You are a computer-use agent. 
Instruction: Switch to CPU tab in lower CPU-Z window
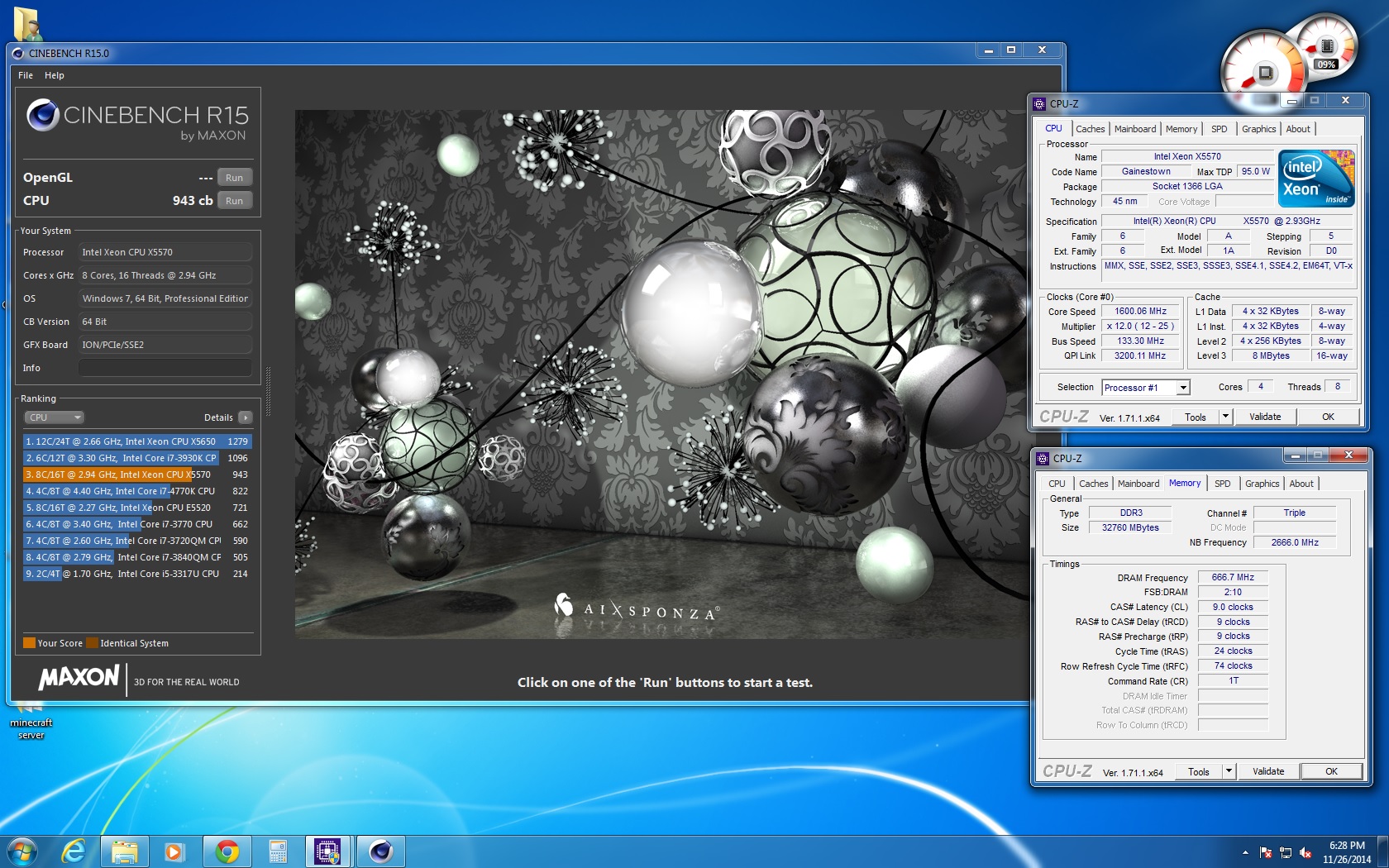(1057, 484)
